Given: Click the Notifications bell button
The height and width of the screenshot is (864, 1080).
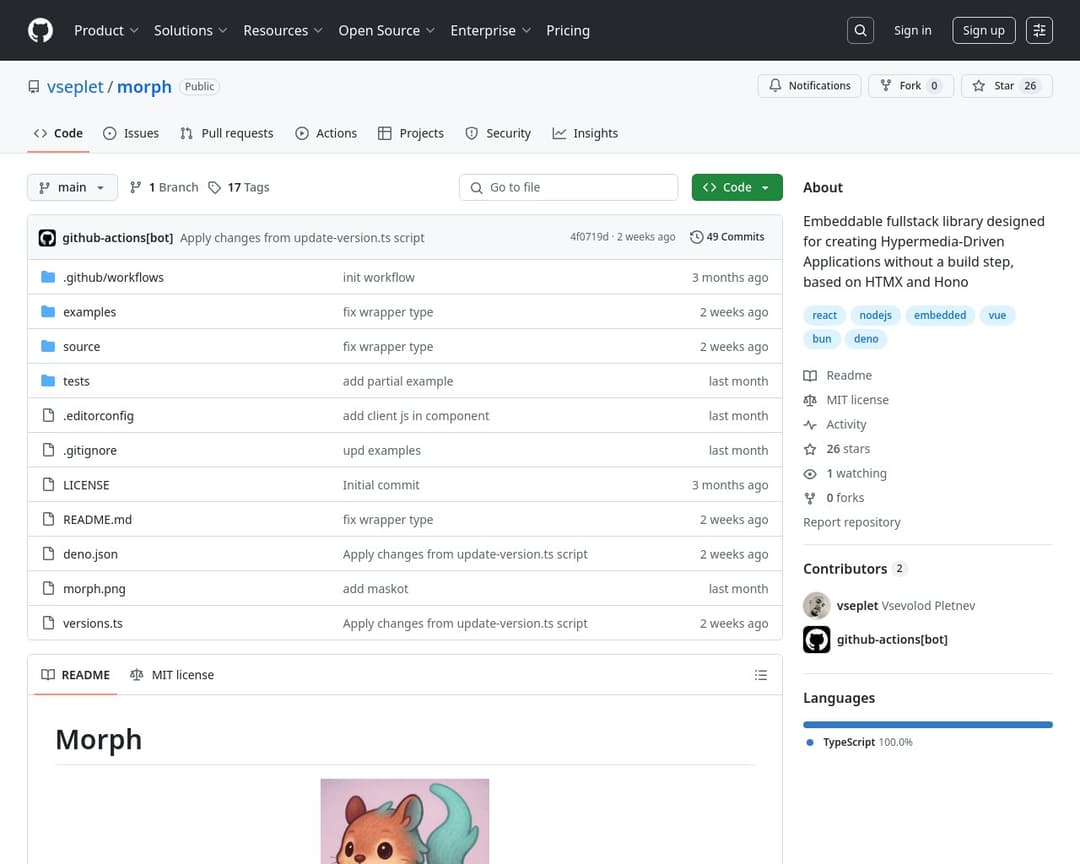Looking at the screenshot, I should pos(809,85).
